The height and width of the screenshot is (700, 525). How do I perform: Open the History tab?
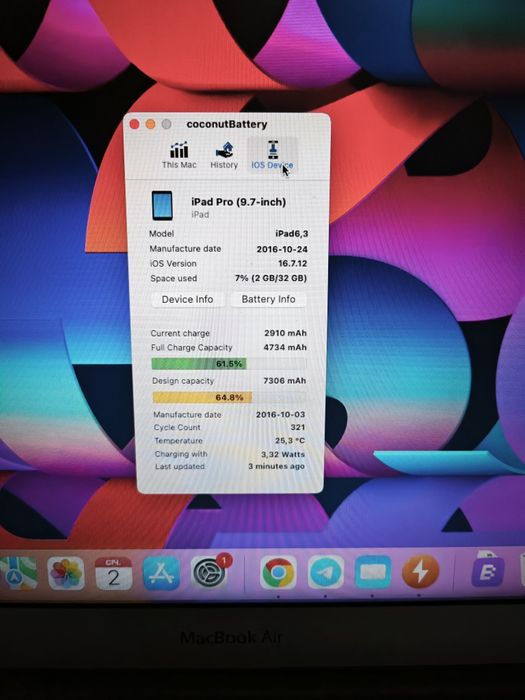pyautogui.click(x=224, y=155)
